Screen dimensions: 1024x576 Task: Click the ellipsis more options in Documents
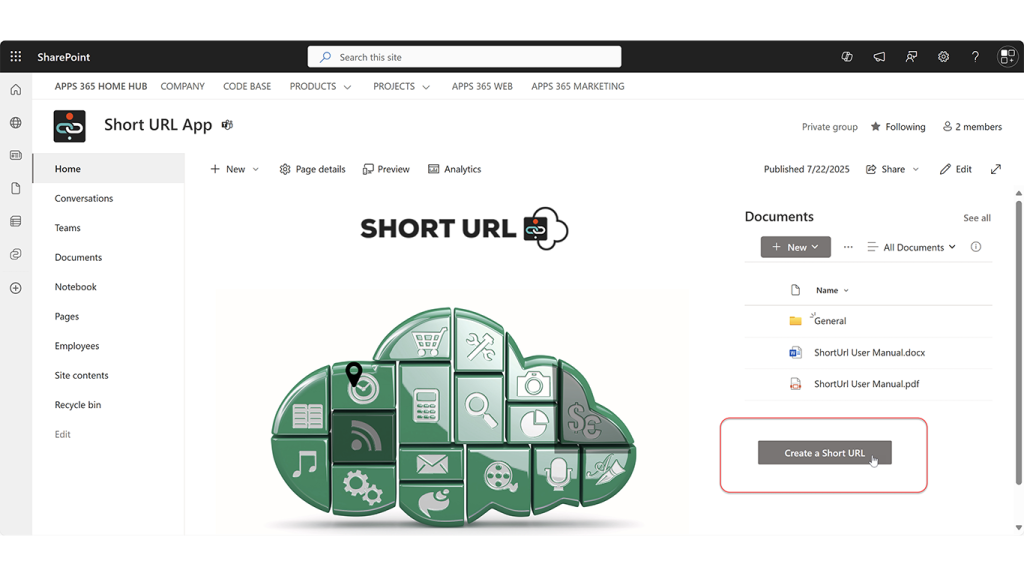(x=848, y=247)
